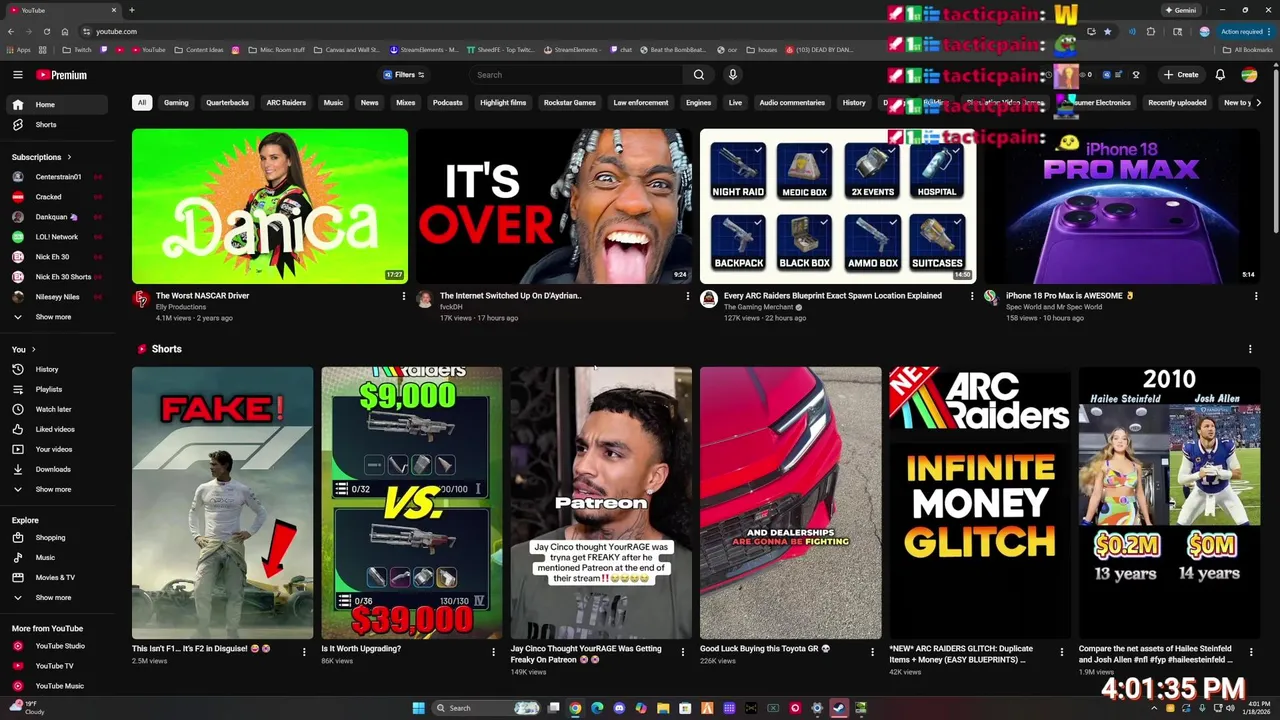
Task: Open All Bookmarks folder
Action: coord(1248,50)
